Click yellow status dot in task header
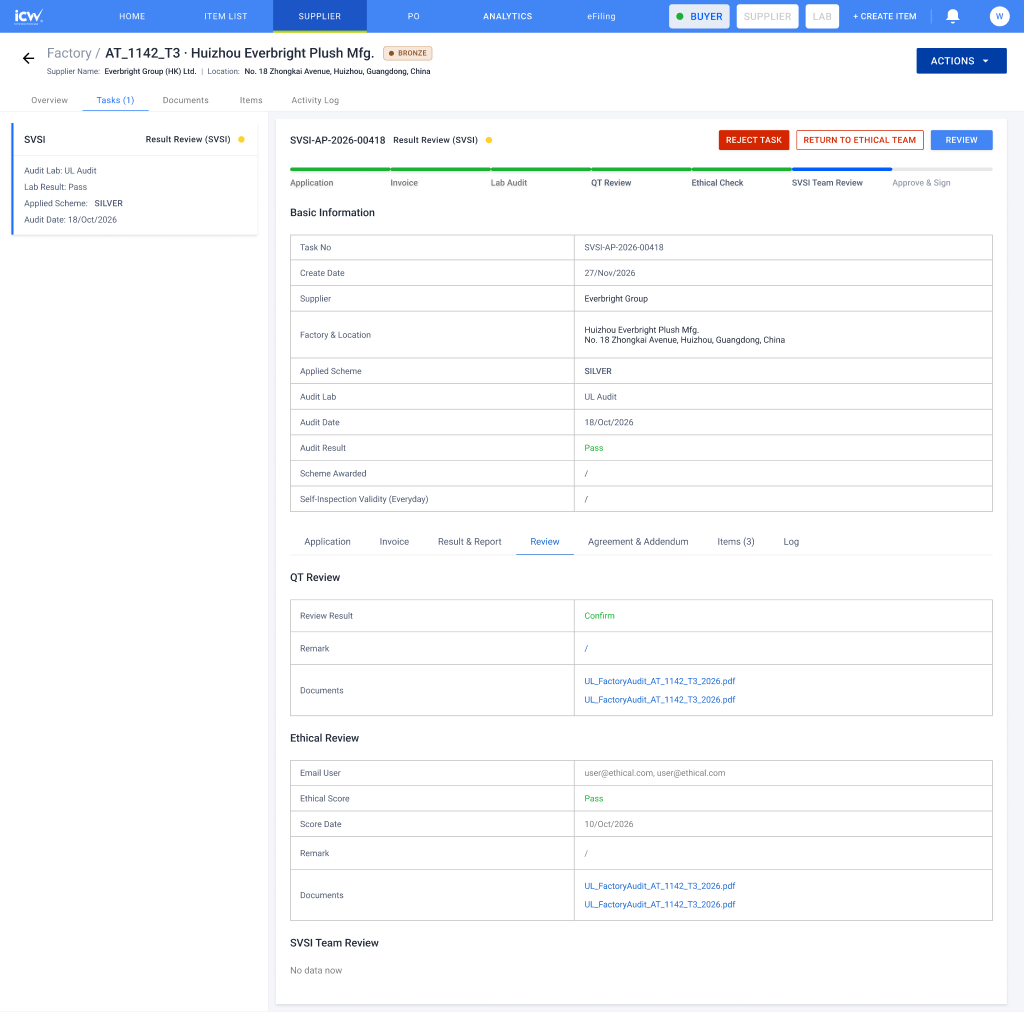Viewport: 1024px width, 1012px height. pos(488,140)
